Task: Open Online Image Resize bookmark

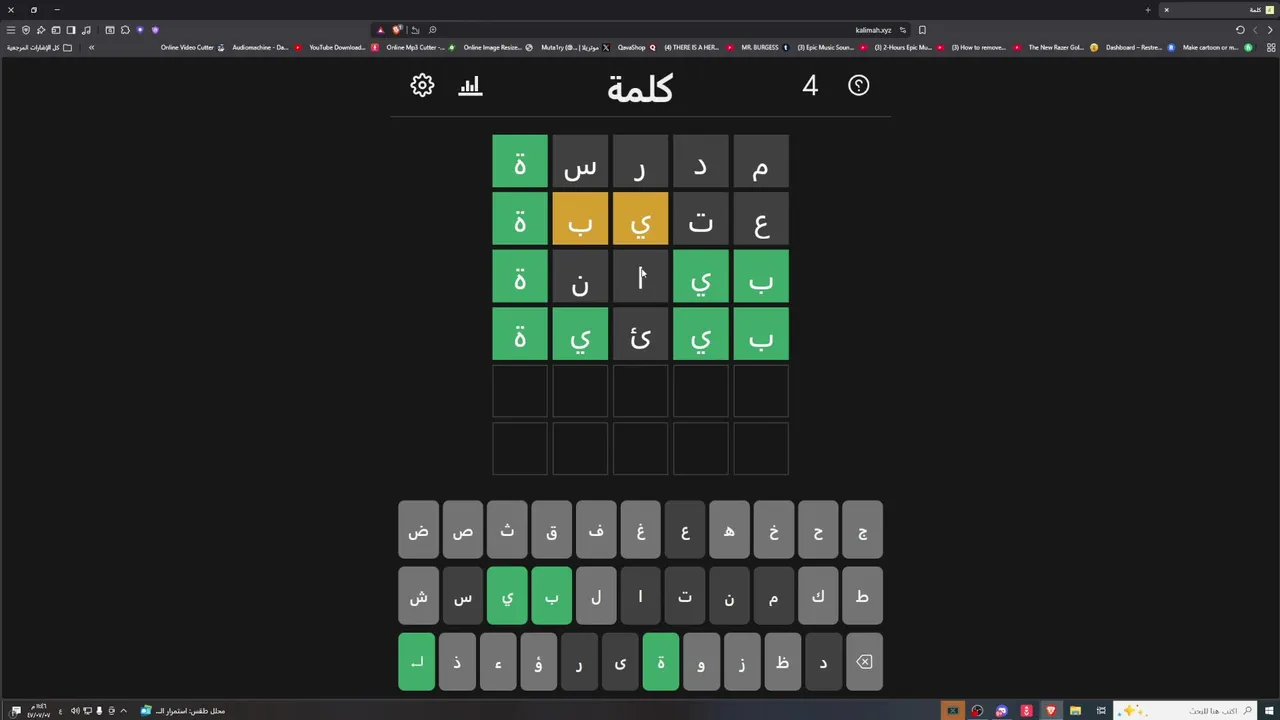Action: (498, 47)
